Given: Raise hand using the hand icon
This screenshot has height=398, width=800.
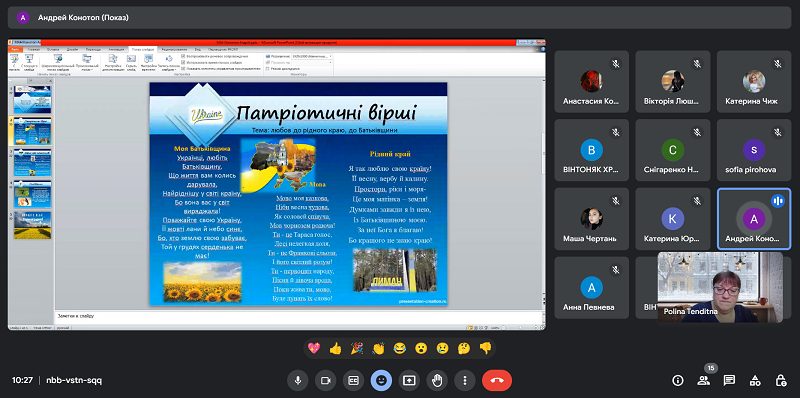Looking at the screenshot, I should pos(437,380).
